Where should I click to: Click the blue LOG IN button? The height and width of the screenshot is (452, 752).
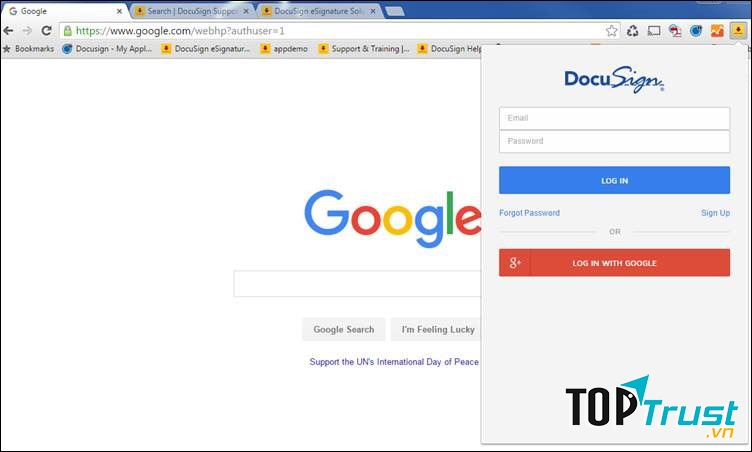pos(614,180)
